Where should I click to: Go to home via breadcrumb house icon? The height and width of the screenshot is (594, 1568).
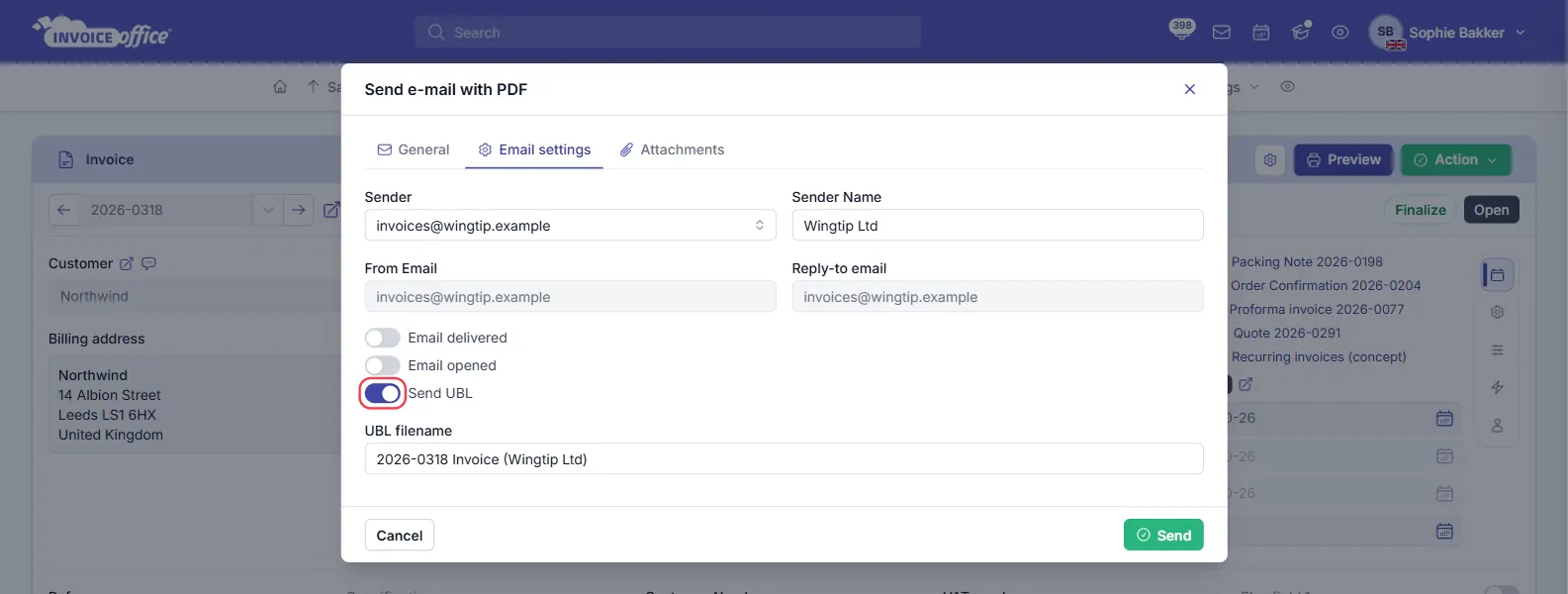click(280, 87)
